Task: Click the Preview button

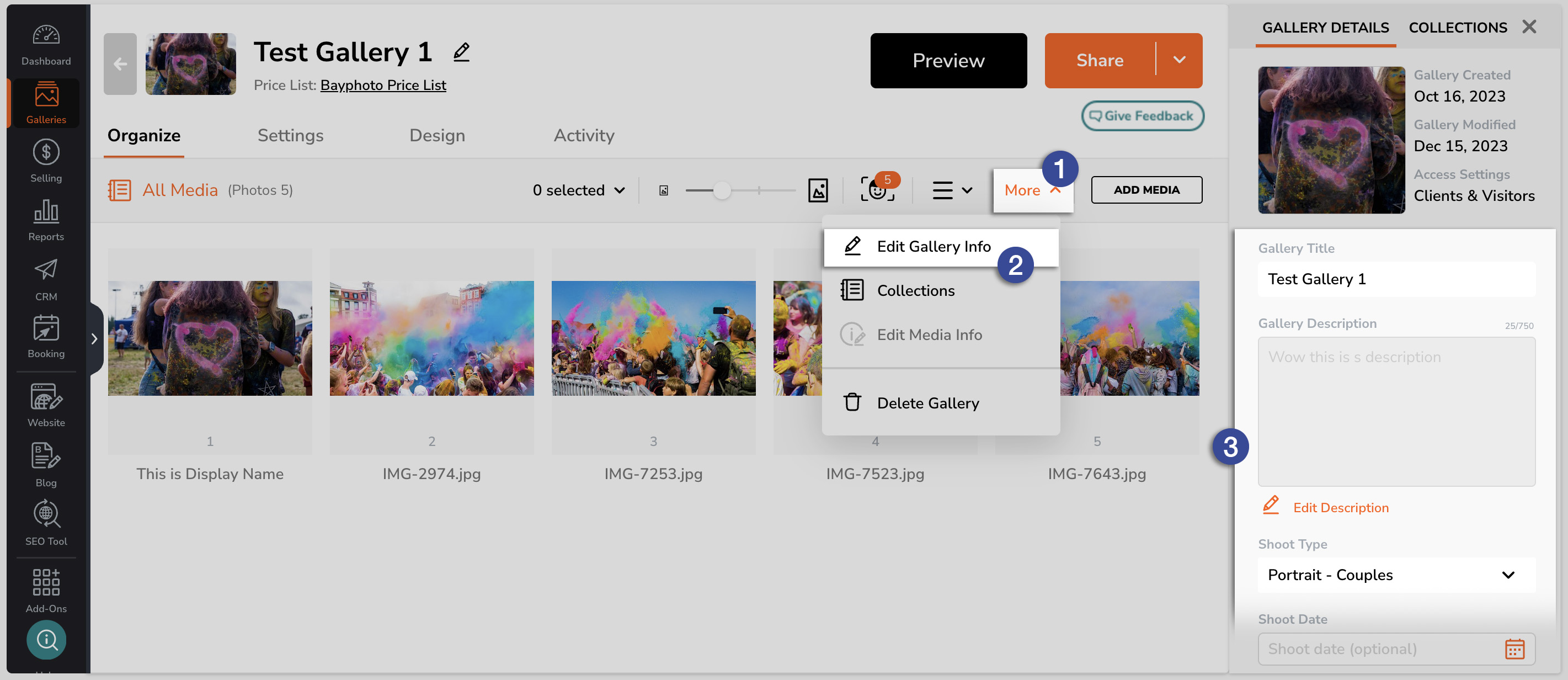Action: (948, 60)
